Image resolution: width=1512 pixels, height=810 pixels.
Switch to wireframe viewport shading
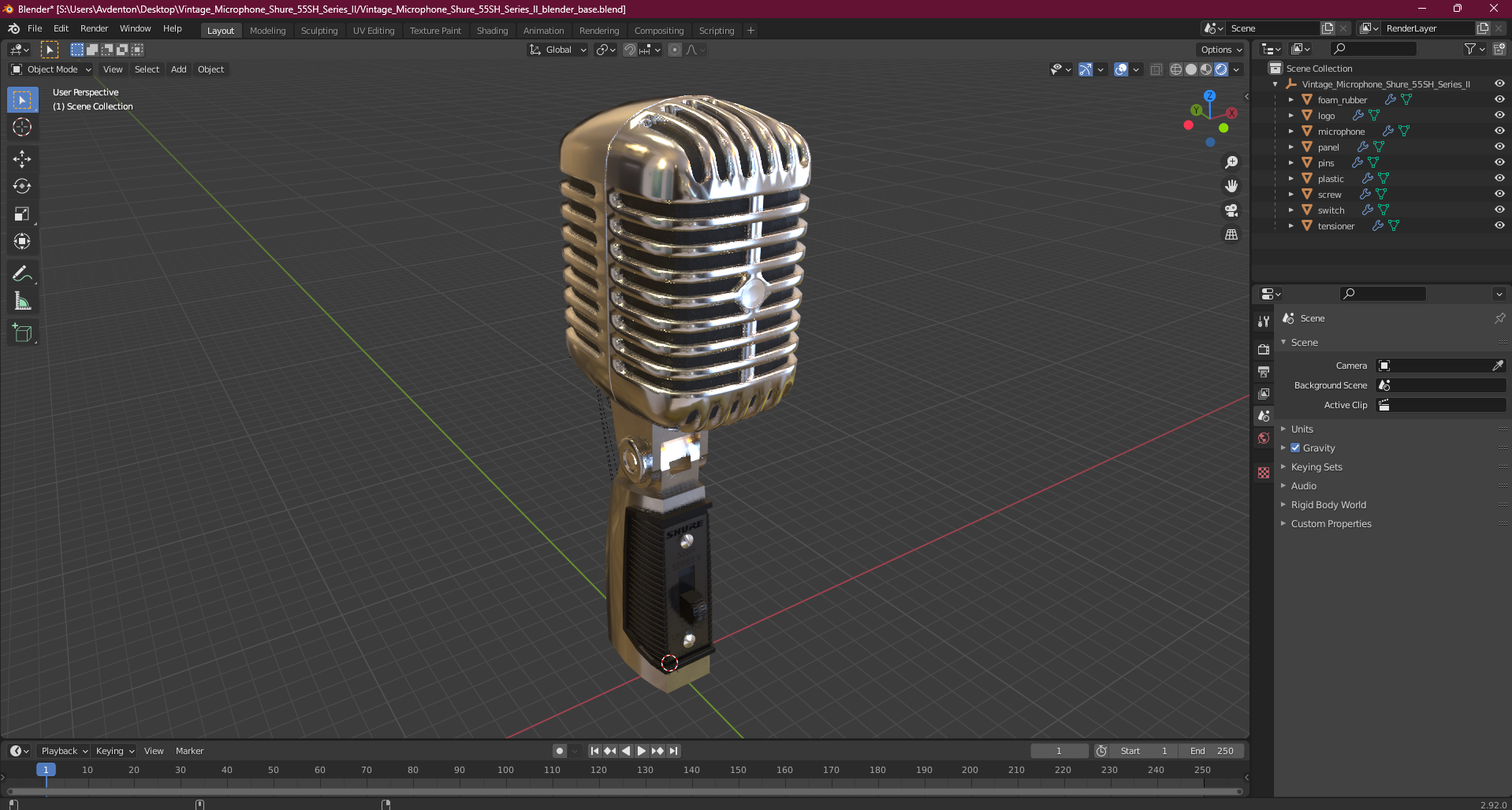pos(1176,69)
